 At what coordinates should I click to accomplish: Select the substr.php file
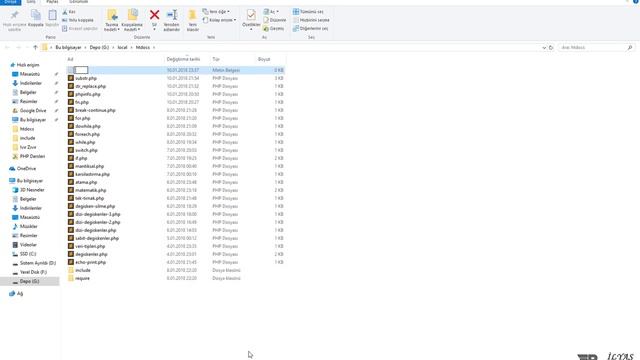[x=86, y=78]
